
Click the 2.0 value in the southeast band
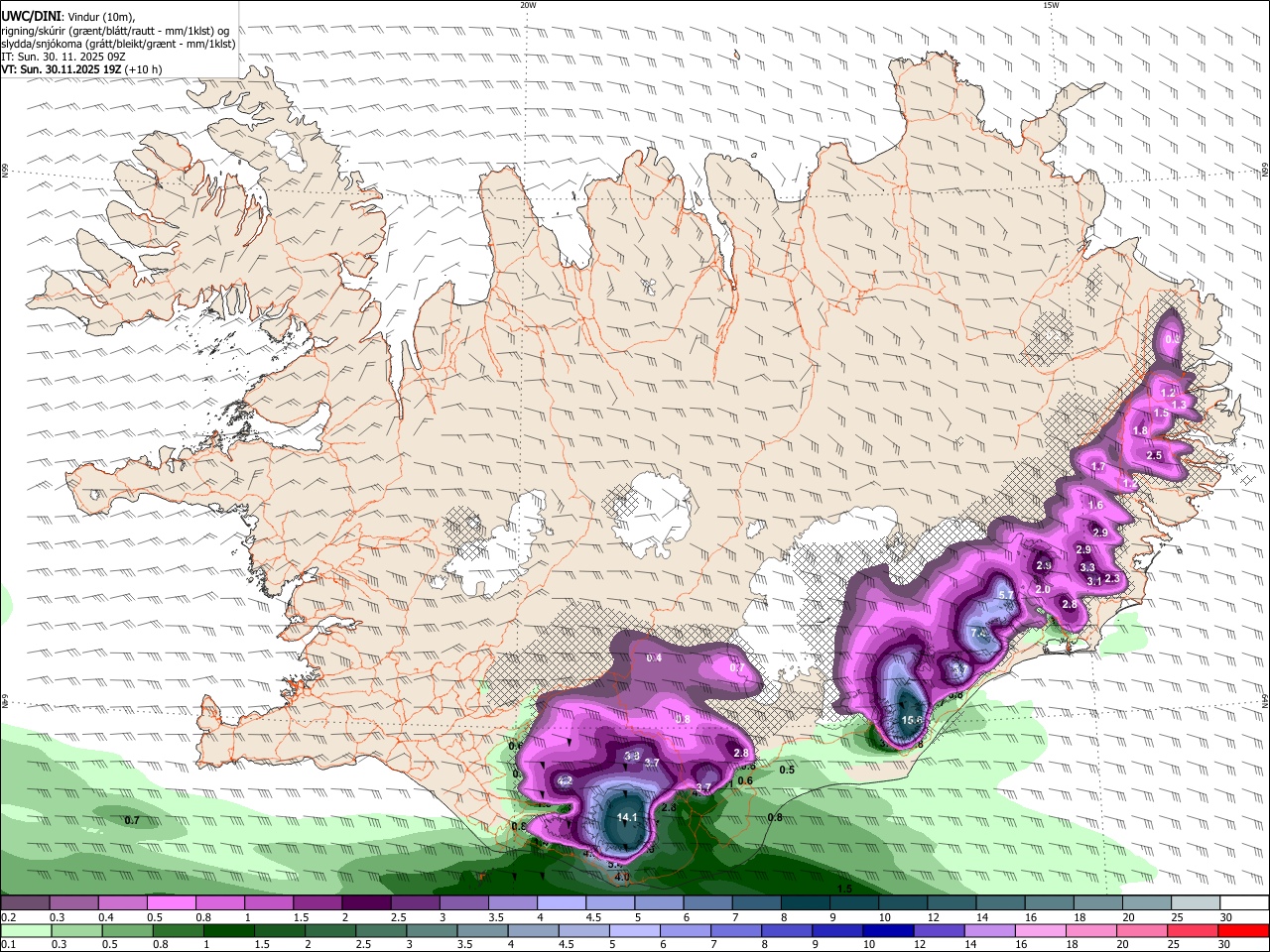coord(1043,590)
